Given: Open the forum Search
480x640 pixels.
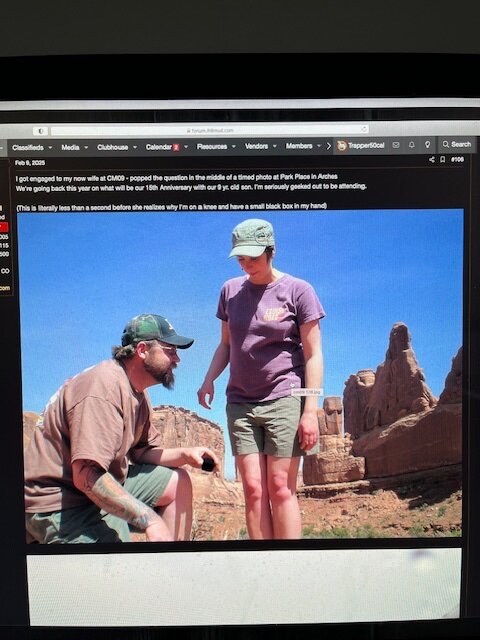Looking at the screenshot, I should pos(457,144).
